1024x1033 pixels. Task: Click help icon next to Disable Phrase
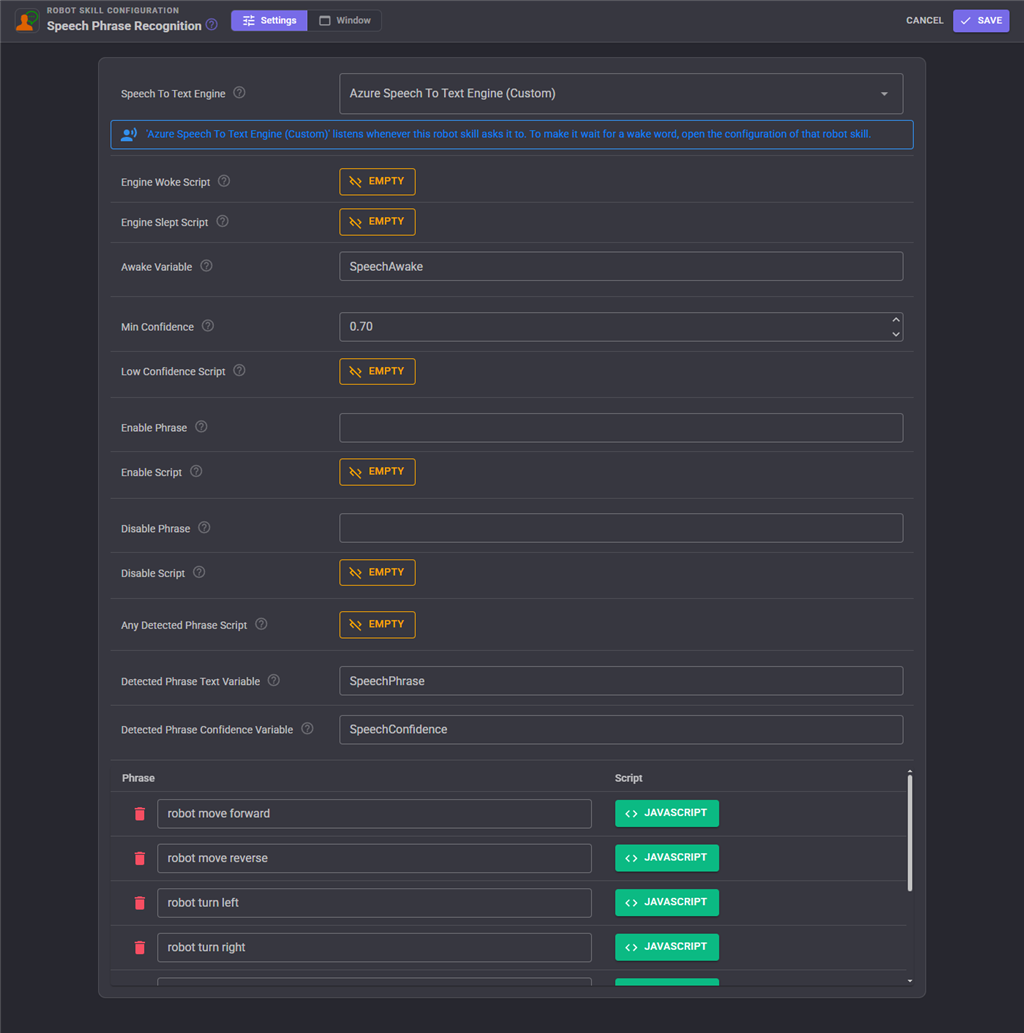[204, 528]
